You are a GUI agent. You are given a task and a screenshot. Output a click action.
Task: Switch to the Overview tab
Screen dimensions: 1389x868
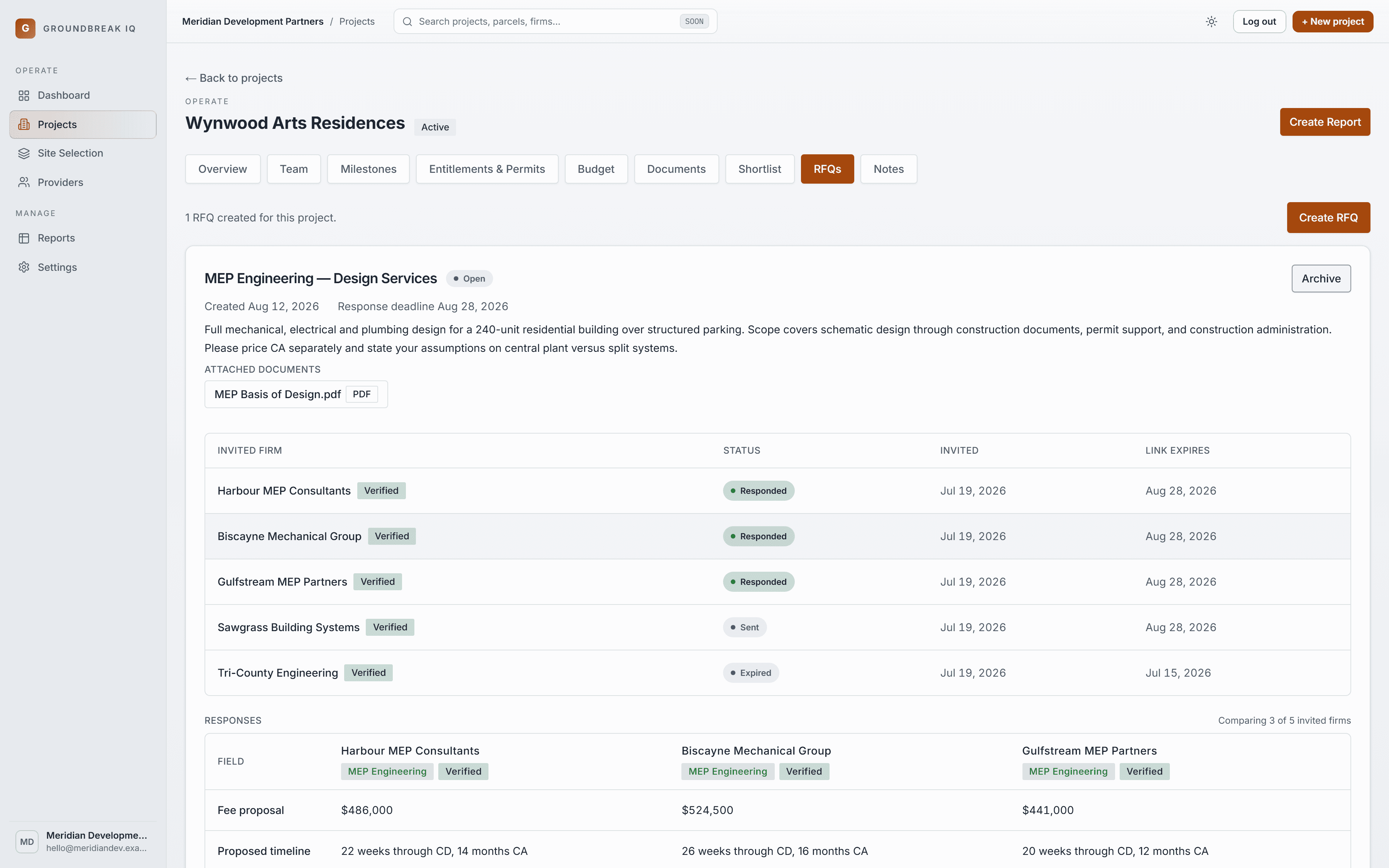(223, 169)
